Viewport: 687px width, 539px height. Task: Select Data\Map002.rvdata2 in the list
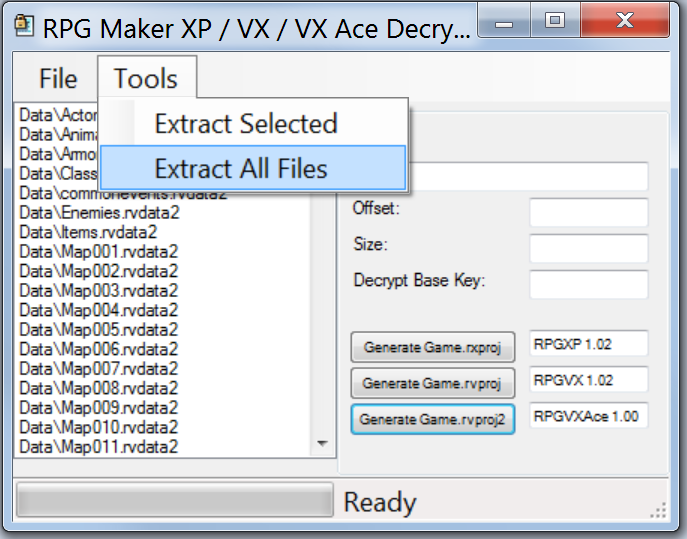click(x=99, y=271)
